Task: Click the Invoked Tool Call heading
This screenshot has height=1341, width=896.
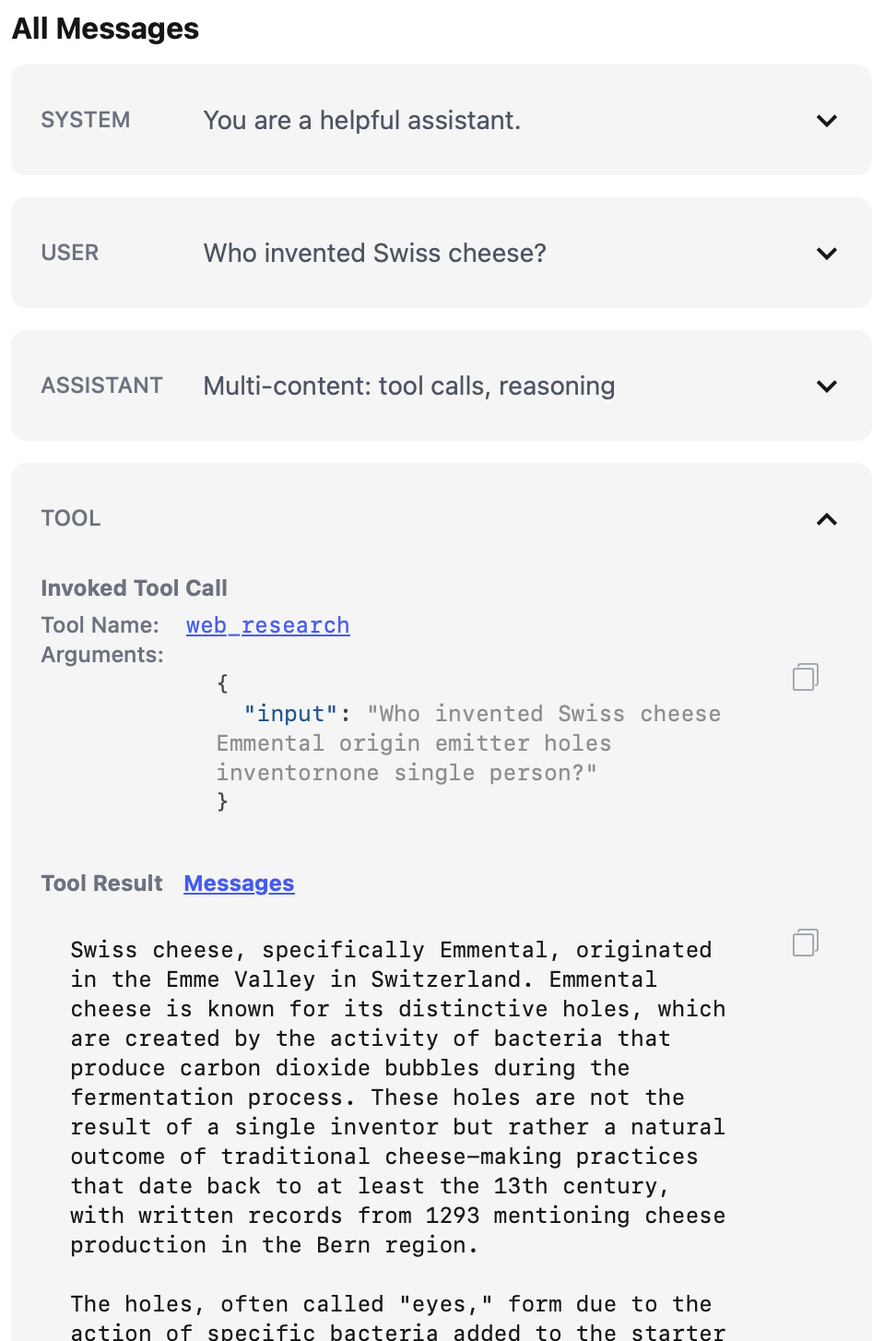Action: click(134, 588)
